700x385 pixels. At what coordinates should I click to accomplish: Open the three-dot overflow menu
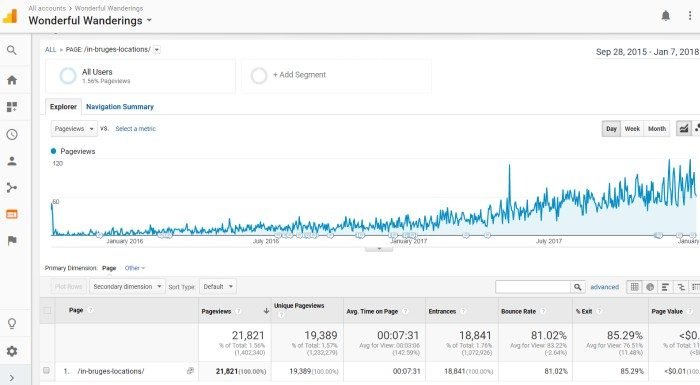coord(690,16)
